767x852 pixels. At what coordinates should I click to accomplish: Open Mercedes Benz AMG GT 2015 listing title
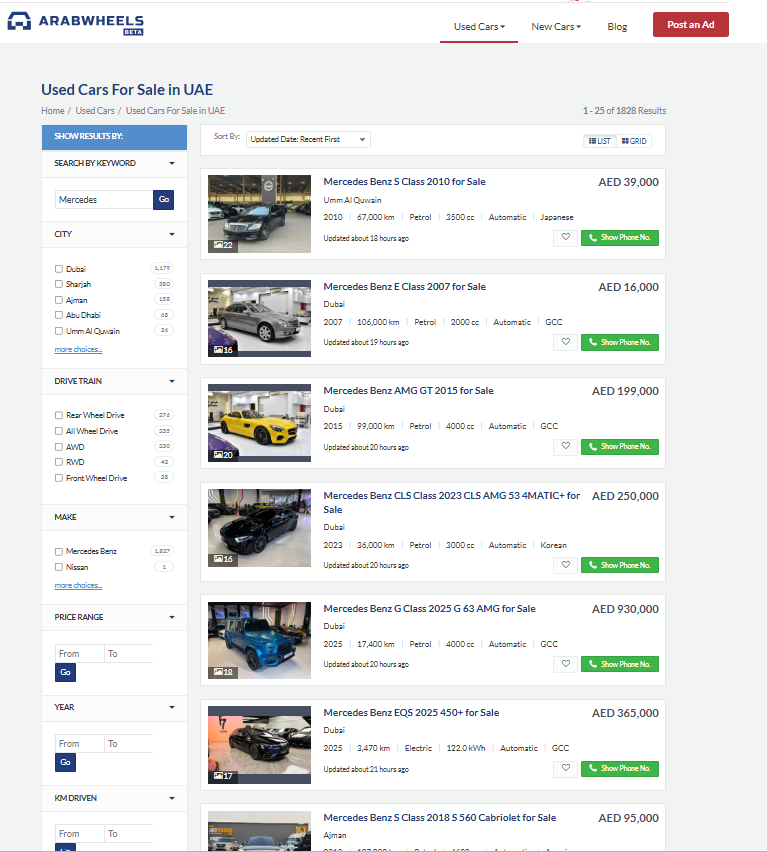pos(408,391)
